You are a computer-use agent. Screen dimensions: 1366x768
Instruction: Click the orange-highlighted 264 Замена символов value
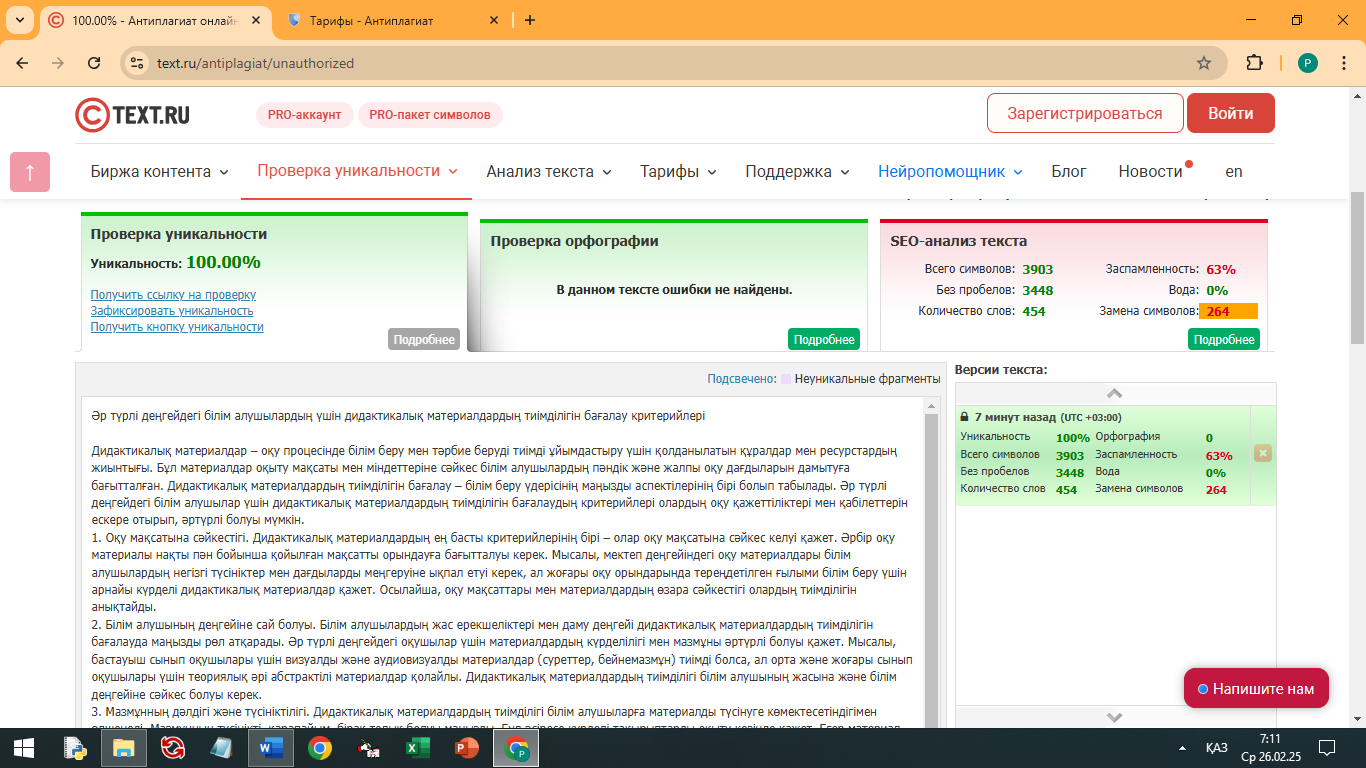[1228, 311]
